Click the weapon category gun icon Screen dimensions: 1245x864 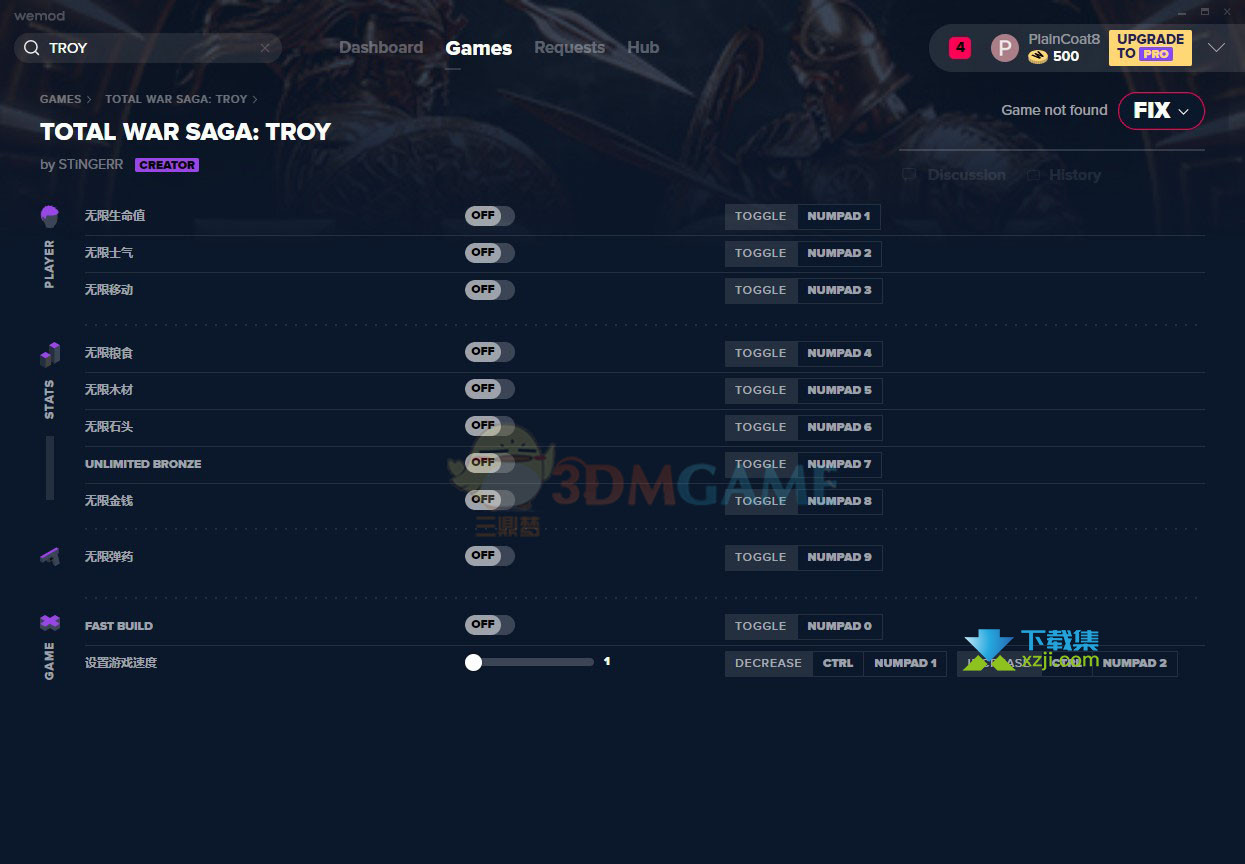[x=50, y=556]
